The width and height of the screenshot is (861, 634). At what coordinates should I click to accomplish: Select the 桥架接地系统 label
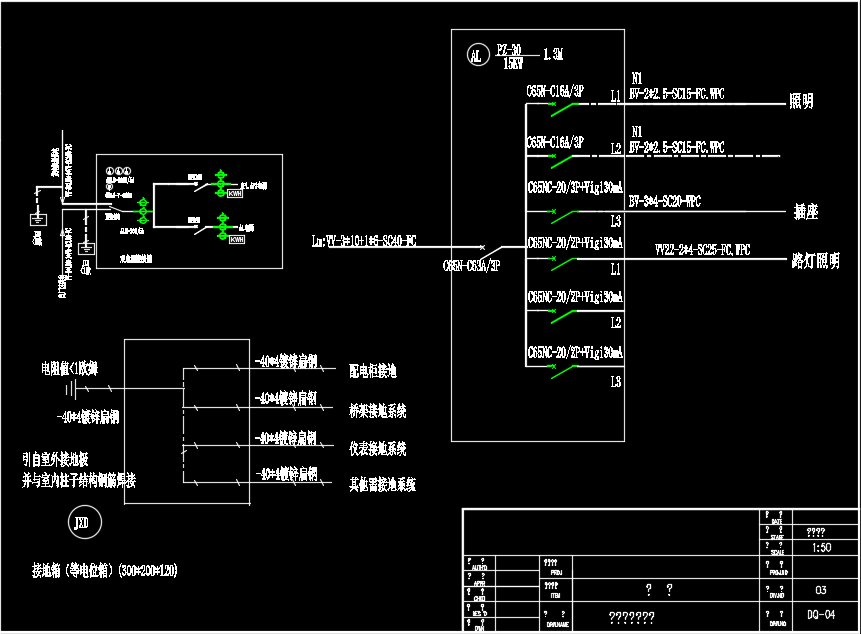(378, 411)
